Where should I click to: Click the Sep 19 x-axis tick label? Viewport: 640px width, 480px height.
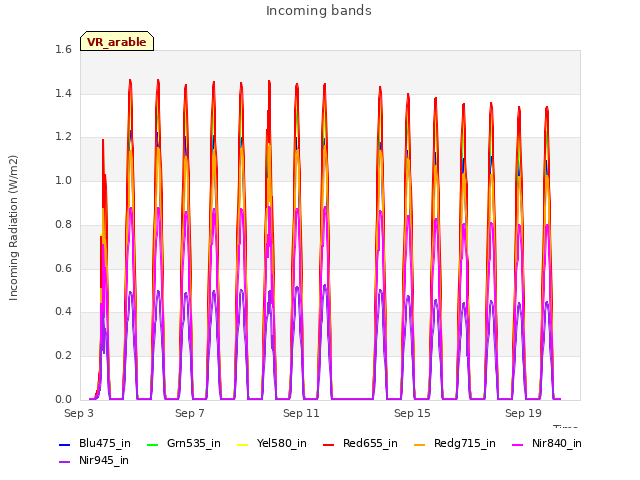pyautogui.click(x=523, y=413)
